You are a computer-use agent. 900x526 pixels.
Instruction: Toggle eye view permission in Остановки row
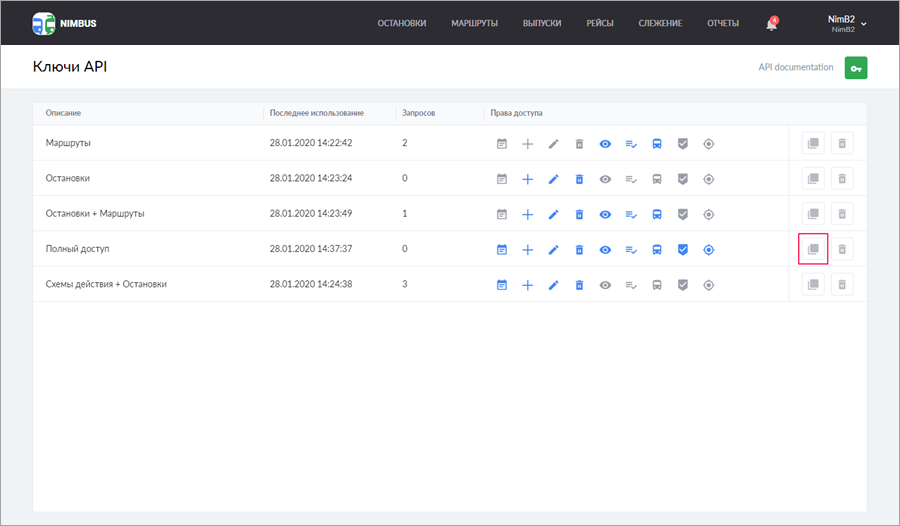(605, 179)
